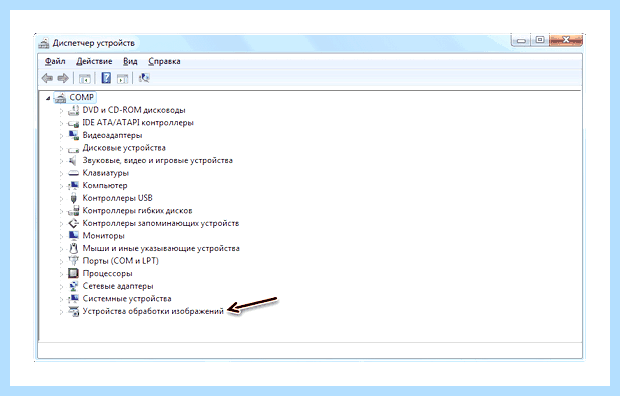Image resolution: width=620 pixels, height=396 pixels.
Task: Click the Клавиатуры keyboard icon
Action: point(73,173)
